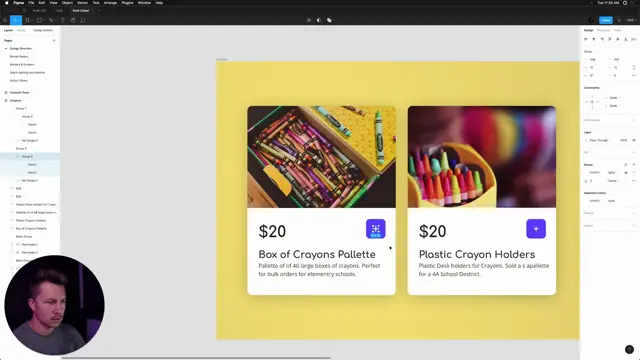Select the Hand tool

pyautogui.click(x=73, y=20)
